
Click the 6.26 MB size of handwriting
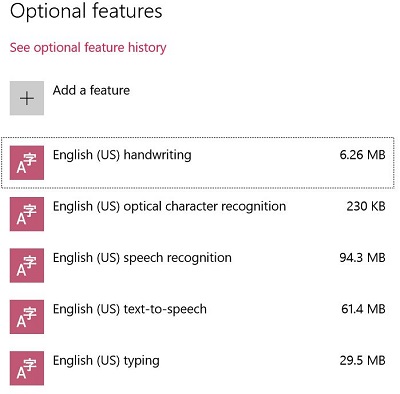pyautogui.click(x=362, y=155)
